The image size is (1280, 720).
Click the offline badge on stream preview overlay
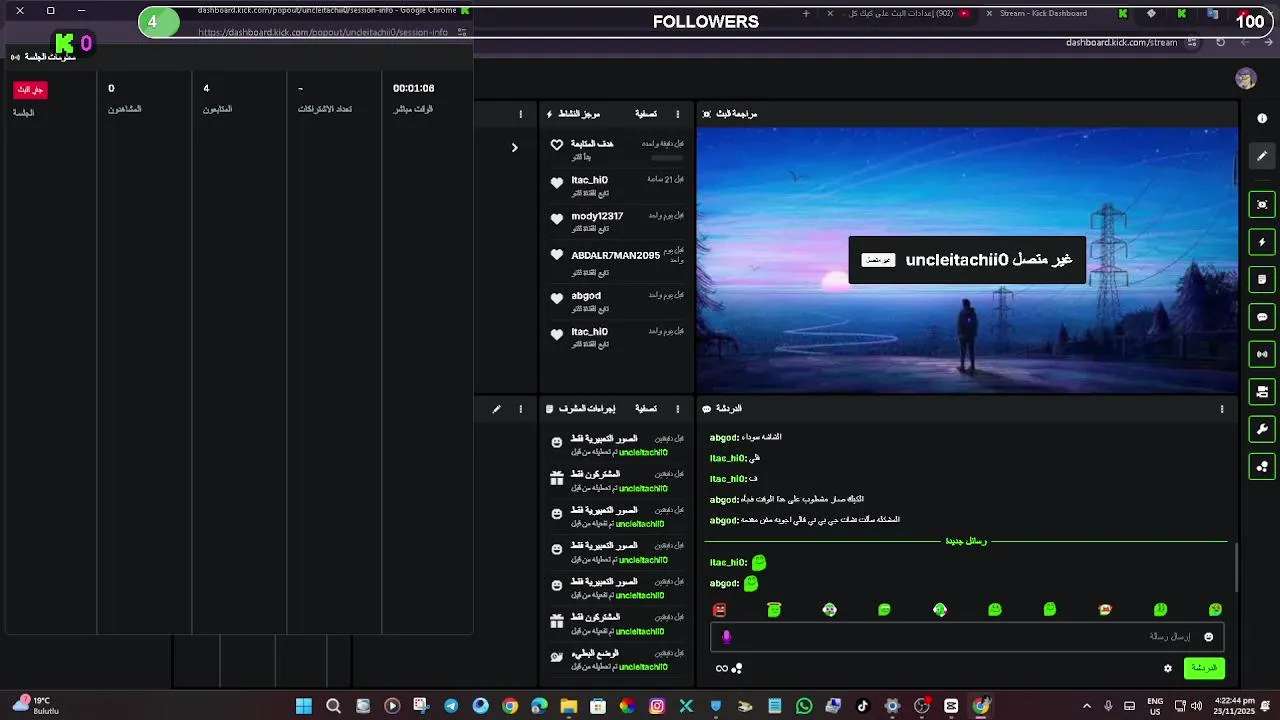click(x=878, y=260)
